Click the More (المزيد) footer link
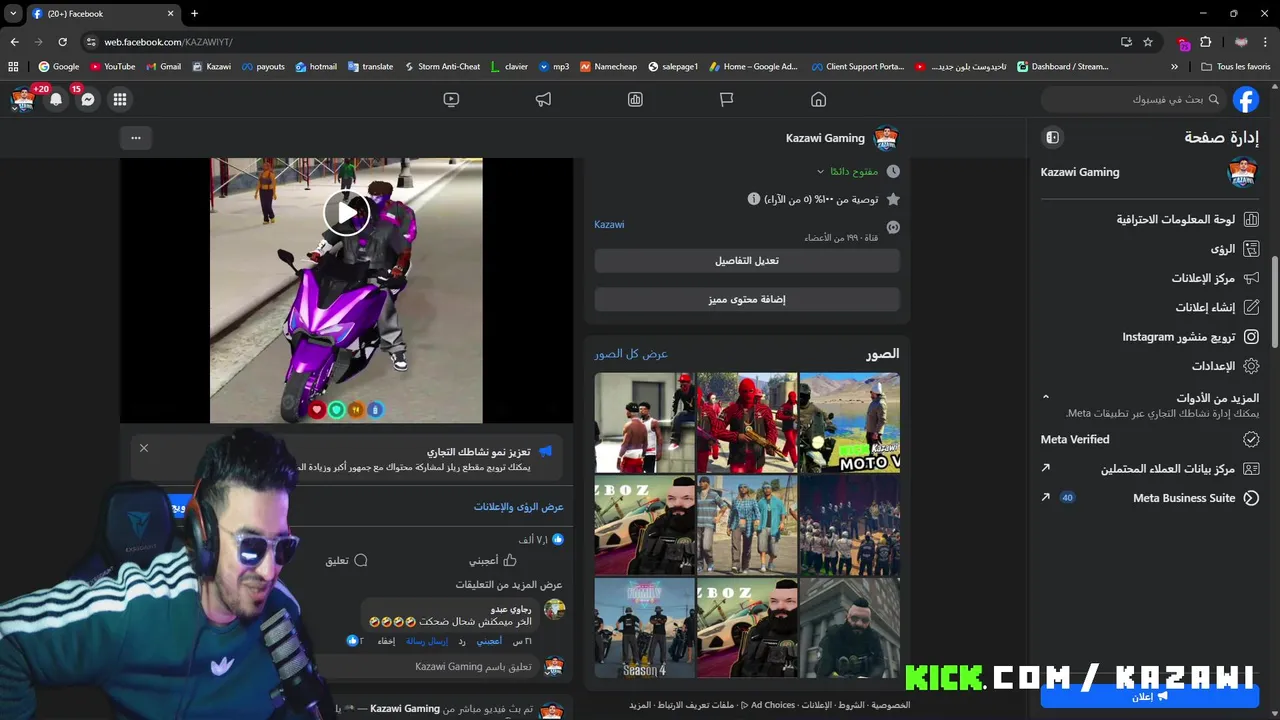This screenshot has width=1280, height=720. (x=640, y=705)
